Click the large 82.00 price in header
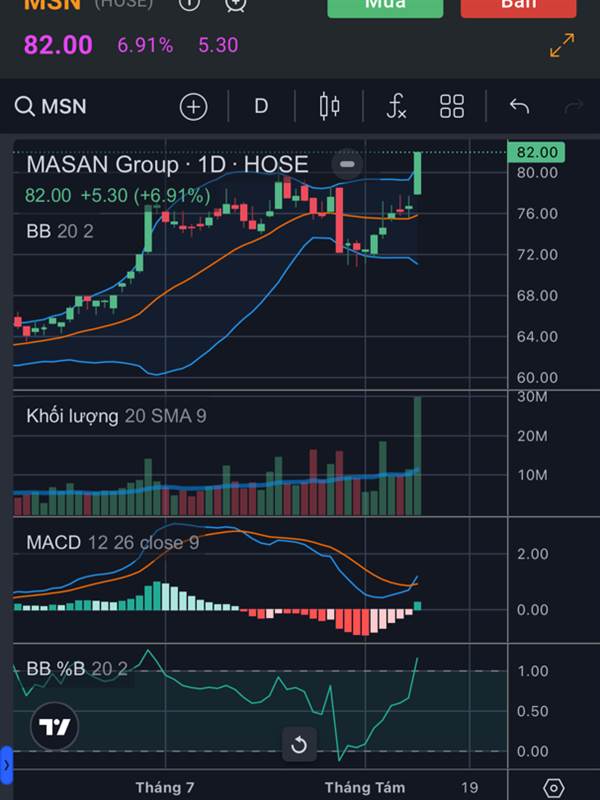 click(58, 45)
